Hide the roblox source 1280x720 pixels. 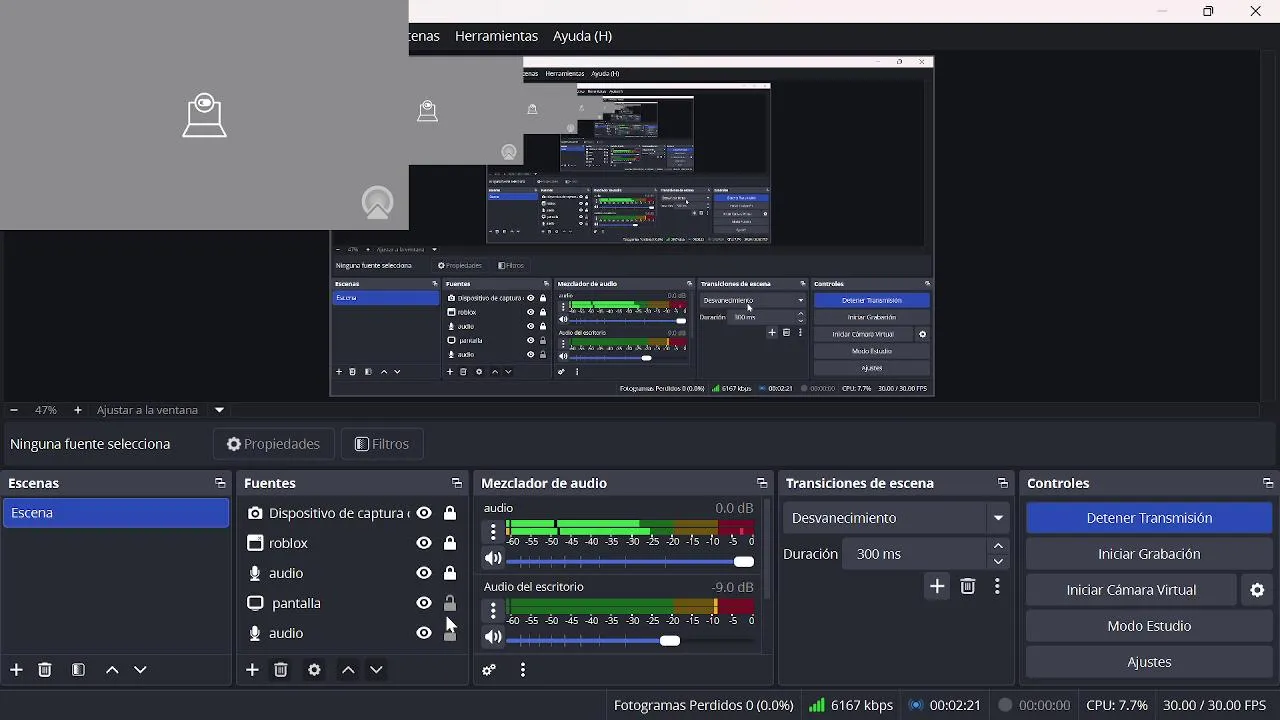(424, 543)
